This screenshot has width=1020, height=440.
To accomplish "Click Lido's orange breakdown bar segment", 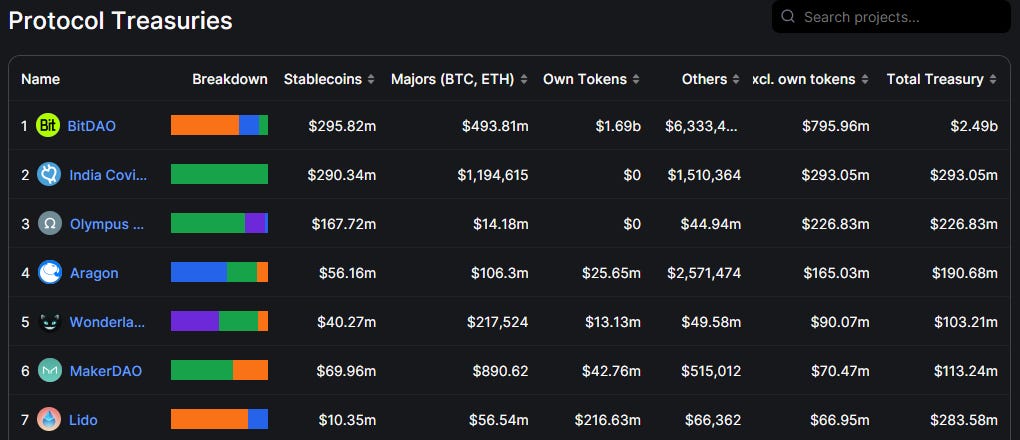I will click(209, 419).
